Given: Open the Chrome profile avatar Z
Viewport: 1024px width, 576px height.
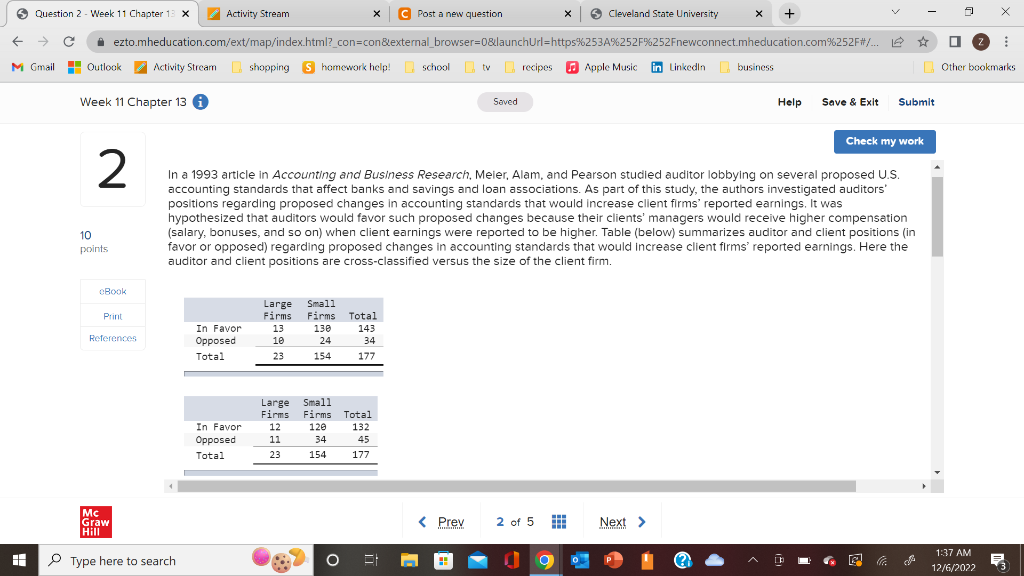Looking at the screenshot, I should [x=980, y=42].
